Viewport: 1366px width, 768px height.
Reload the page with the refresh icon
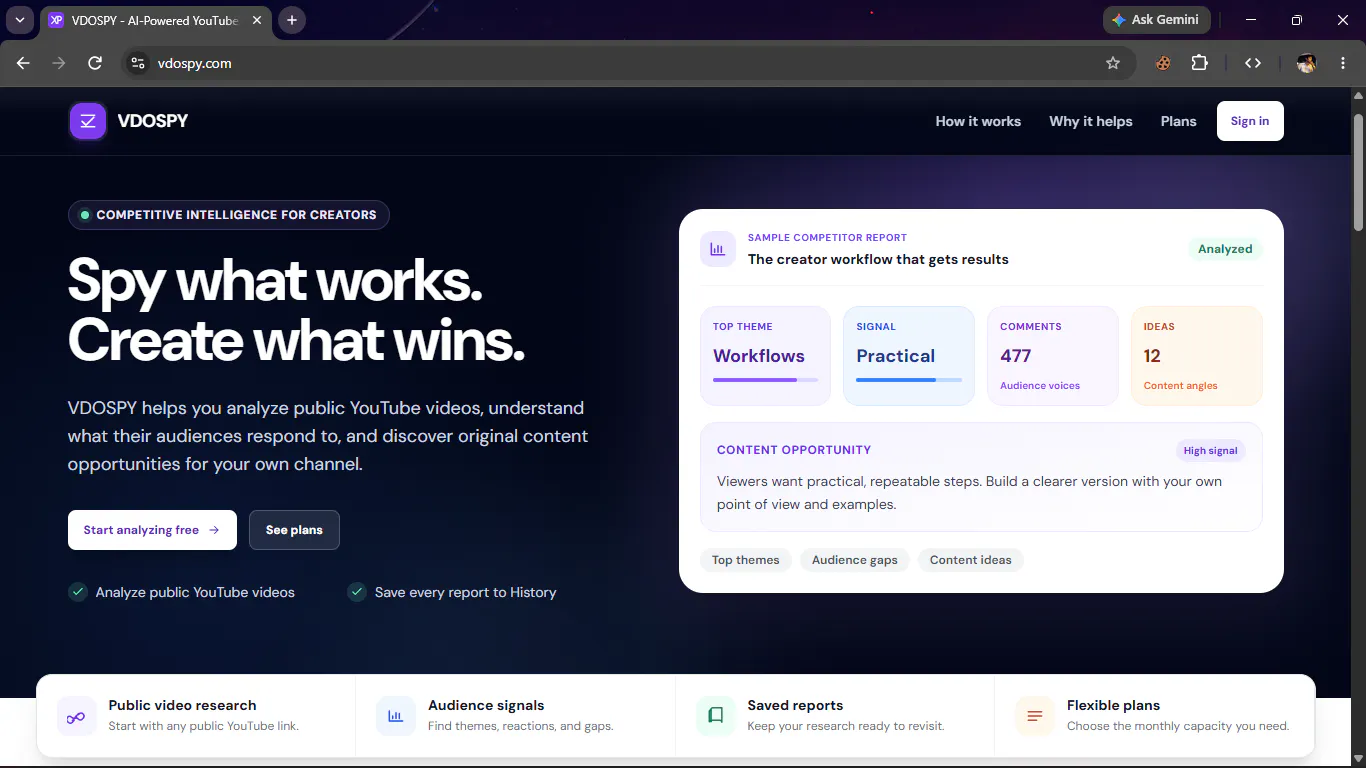(95, 63)
